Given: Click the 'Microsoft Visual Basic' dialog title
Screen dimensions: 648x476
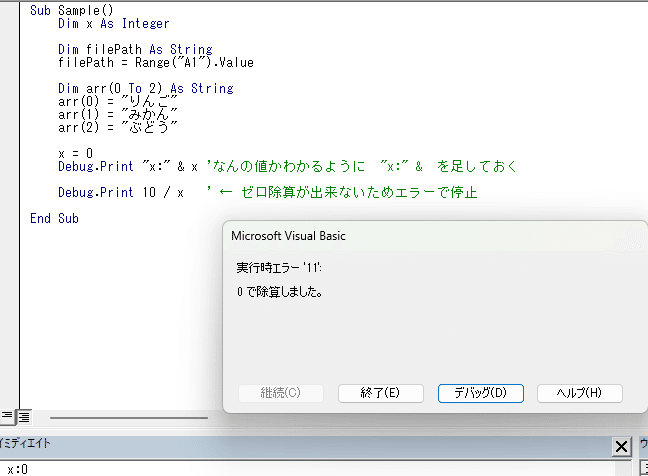Looking at the screenshot, I should pyautogui.click(x=288, y=236).
